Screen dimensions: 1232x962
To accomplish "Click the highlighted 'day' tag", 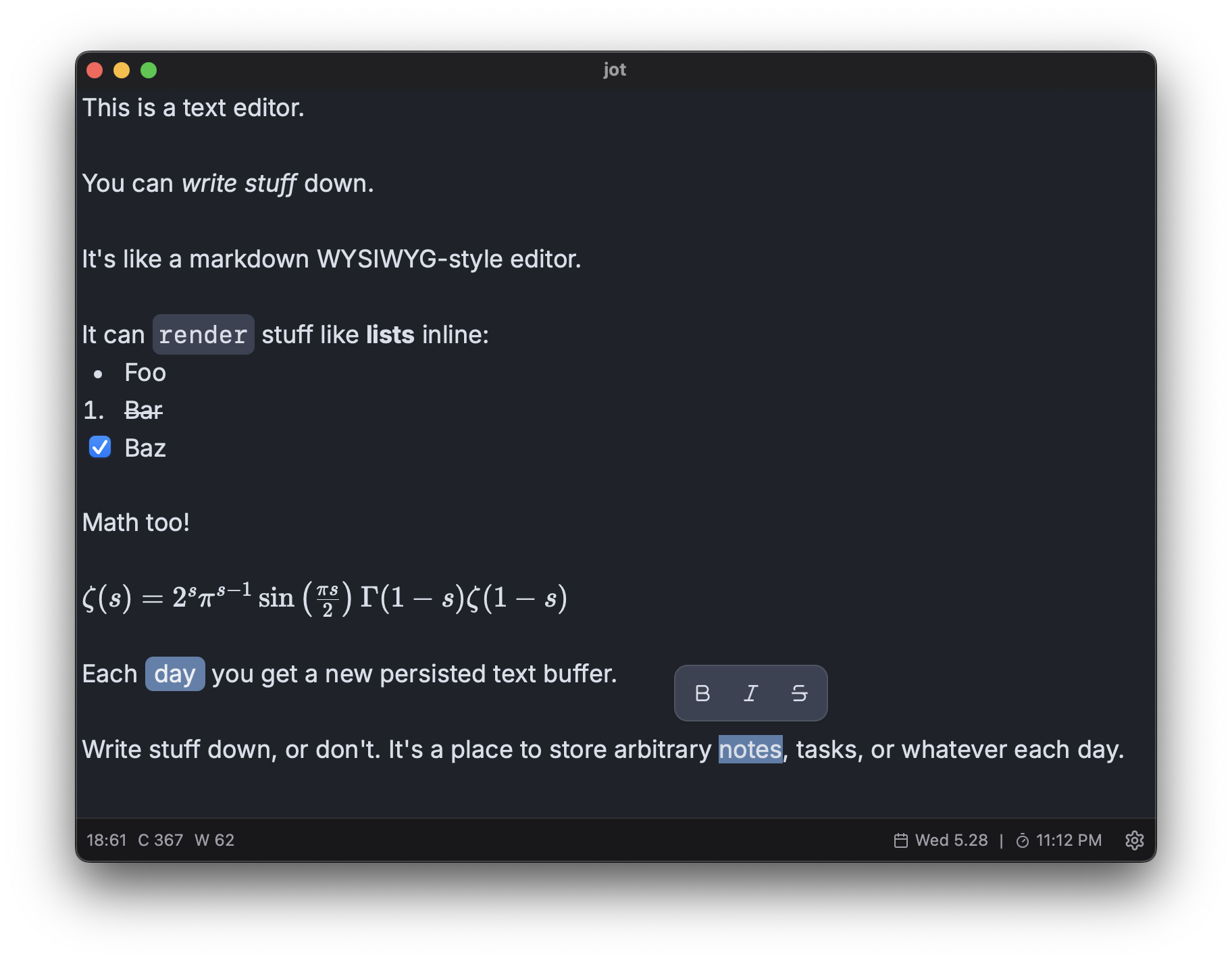I will point(175,674).
